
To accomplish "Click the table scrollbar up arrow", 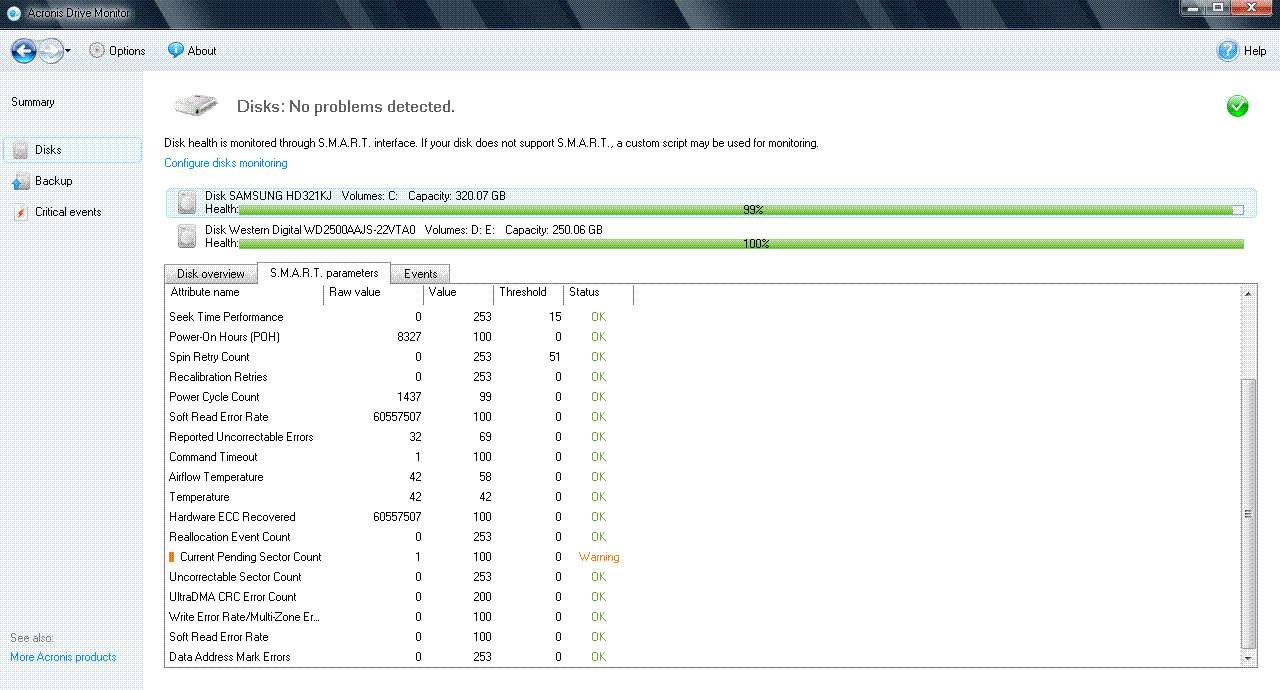I will pyautogui.click(x=1248, y=292).
